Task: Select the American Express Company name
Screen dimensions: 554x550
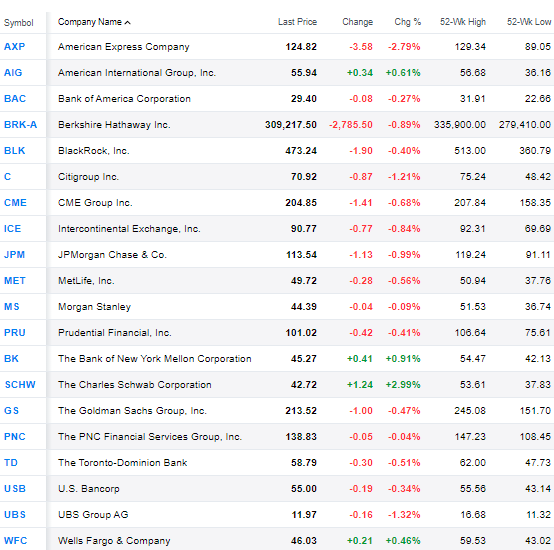Action: (124, 47)
